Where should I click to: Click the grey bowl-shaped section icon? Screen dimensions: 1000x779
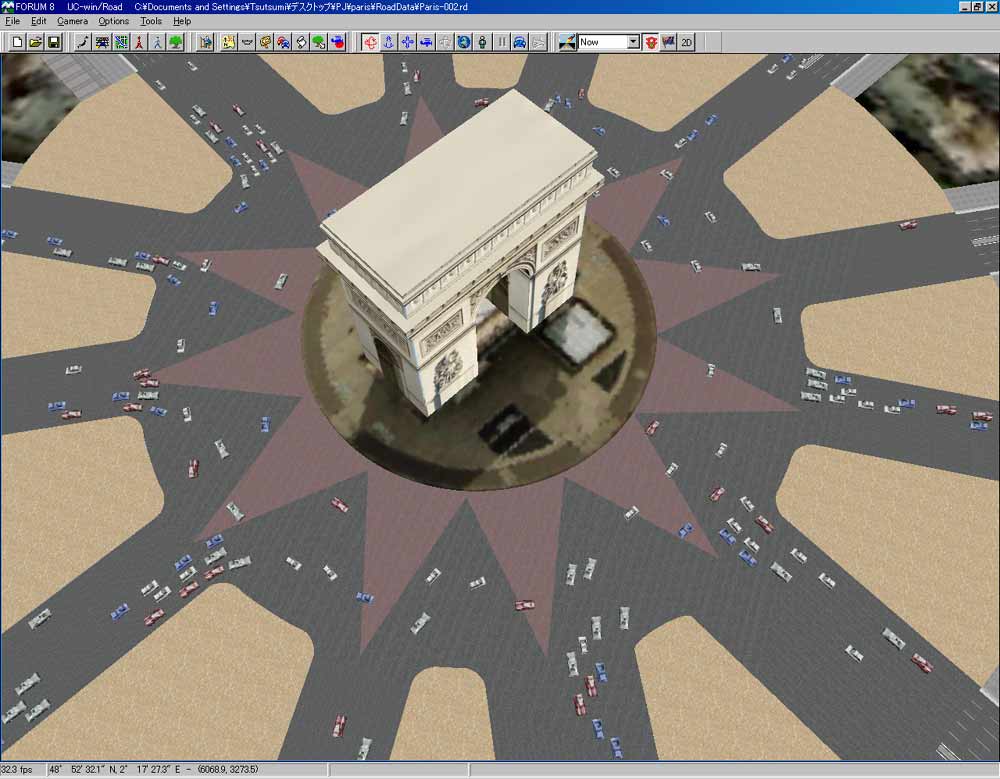tap(247, 42)
